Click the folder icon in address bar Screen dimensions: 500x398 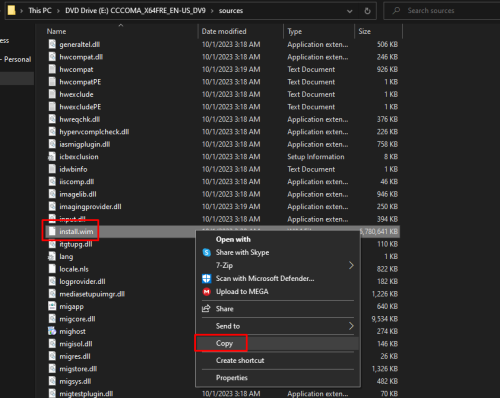pyautogui.click(x=12, y=10)
